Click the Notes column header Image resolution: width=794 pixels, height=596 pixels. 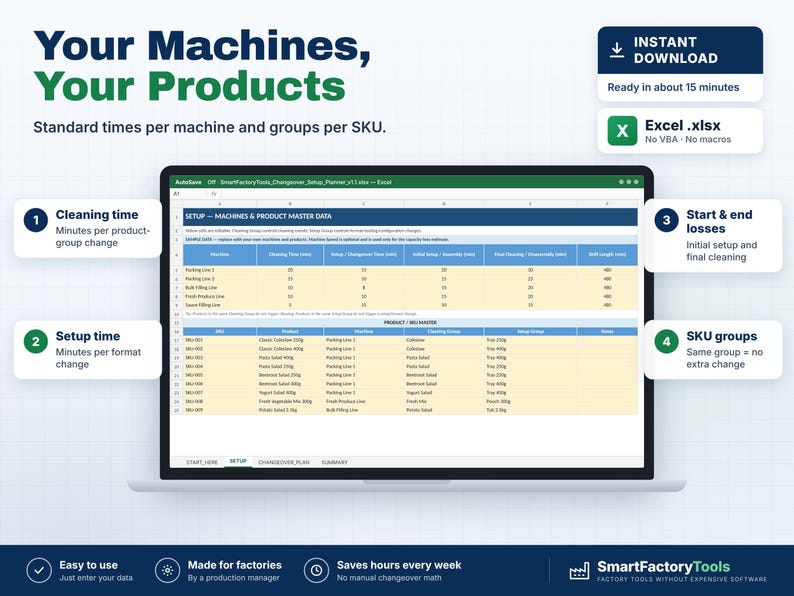[x=607, y=332]
